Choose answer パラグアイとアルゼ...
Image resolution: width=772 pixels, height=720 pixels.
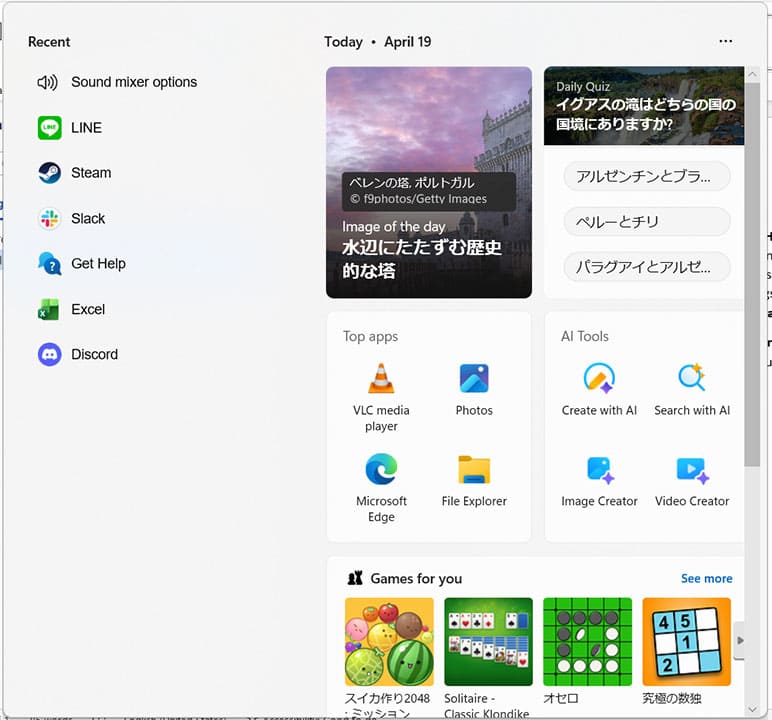646,267
